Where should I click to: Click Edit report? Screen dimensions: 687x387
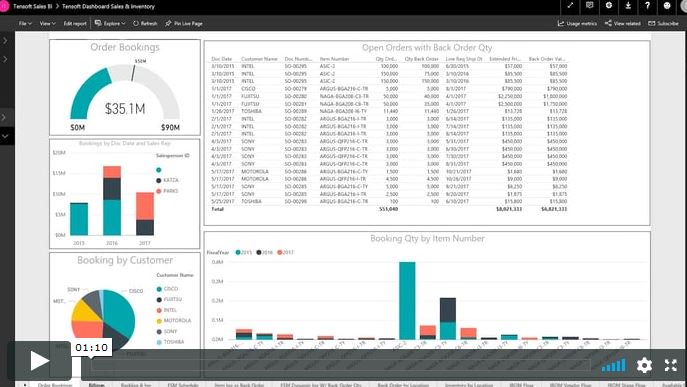(x=75, y=23)
